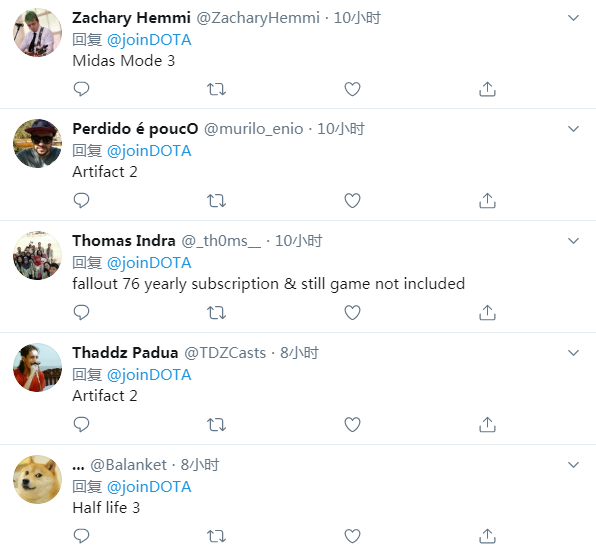Image resolution: width=596 pixels, height=553 pixels.
Task: Expand the chevron menu on Thomas Indra's tweet
Action: tap(573, 241)
